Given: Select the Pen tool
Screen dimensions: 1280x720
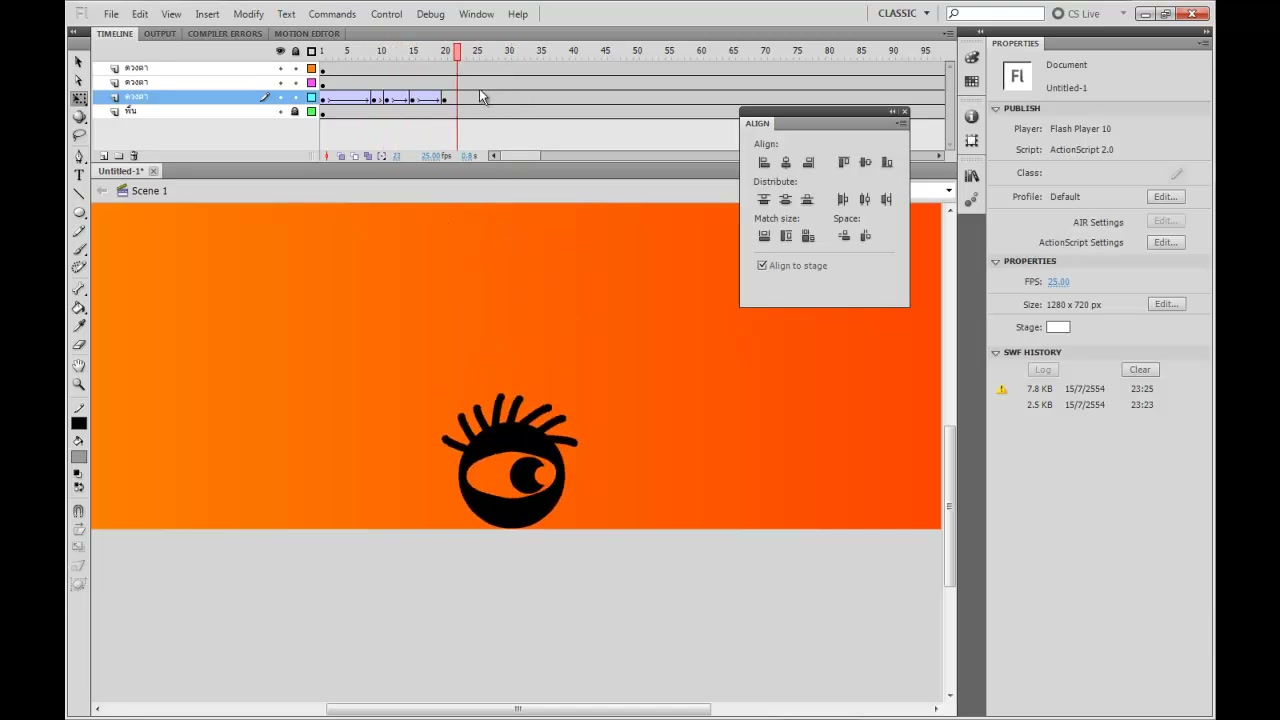Looking at the screenshot, I should [x=79, y=157].
